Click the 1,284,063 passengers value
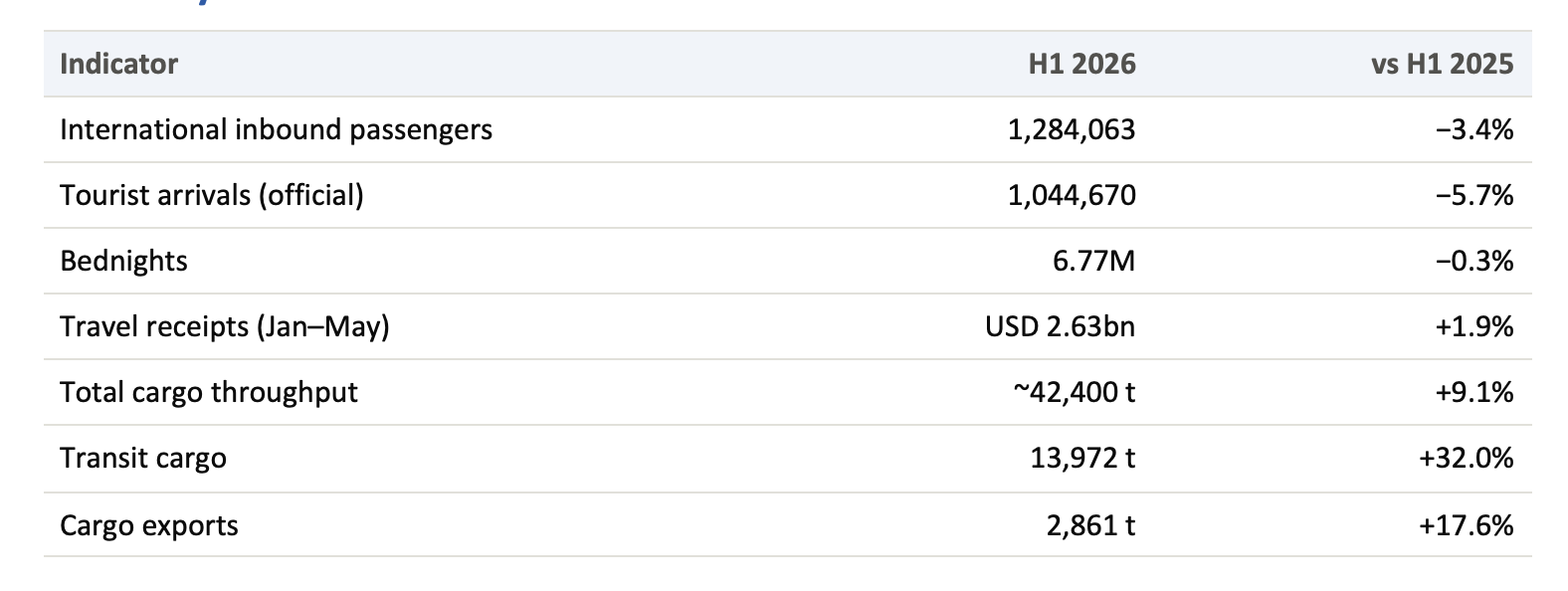 (x=1072, y=129)
